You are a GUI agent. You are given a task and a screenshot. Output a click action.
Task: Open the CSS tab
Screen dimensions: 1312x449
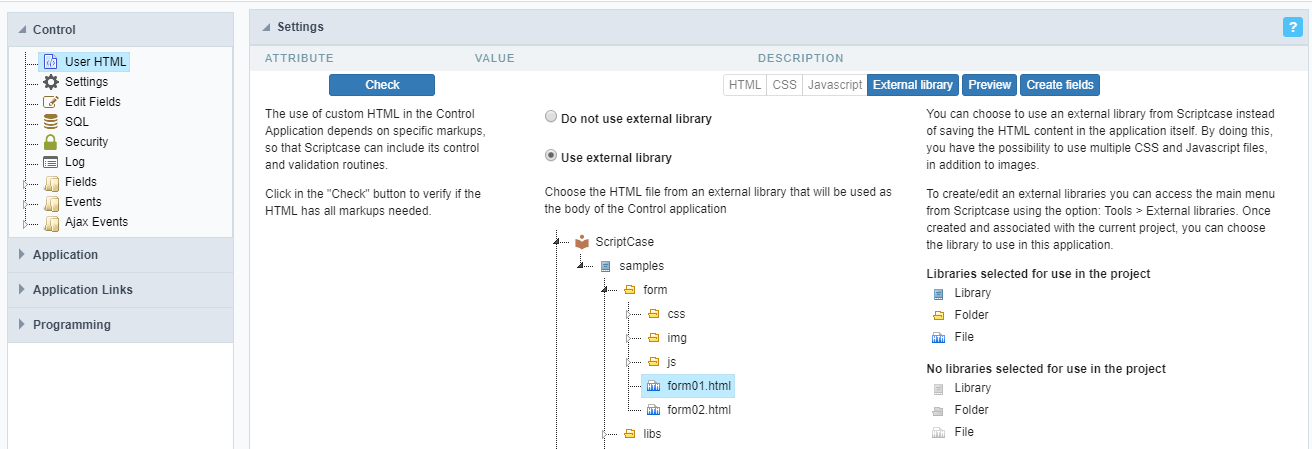pos(785,85)
